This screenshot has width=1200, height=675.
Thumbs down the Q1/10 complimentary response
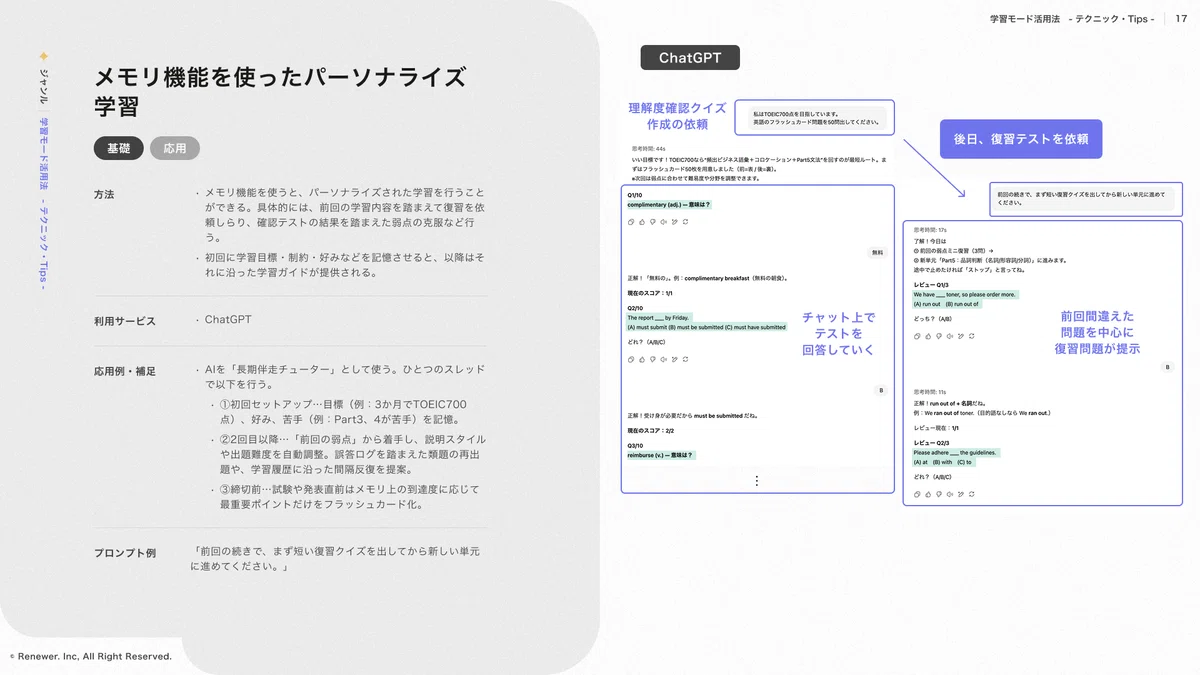(653, 222)
